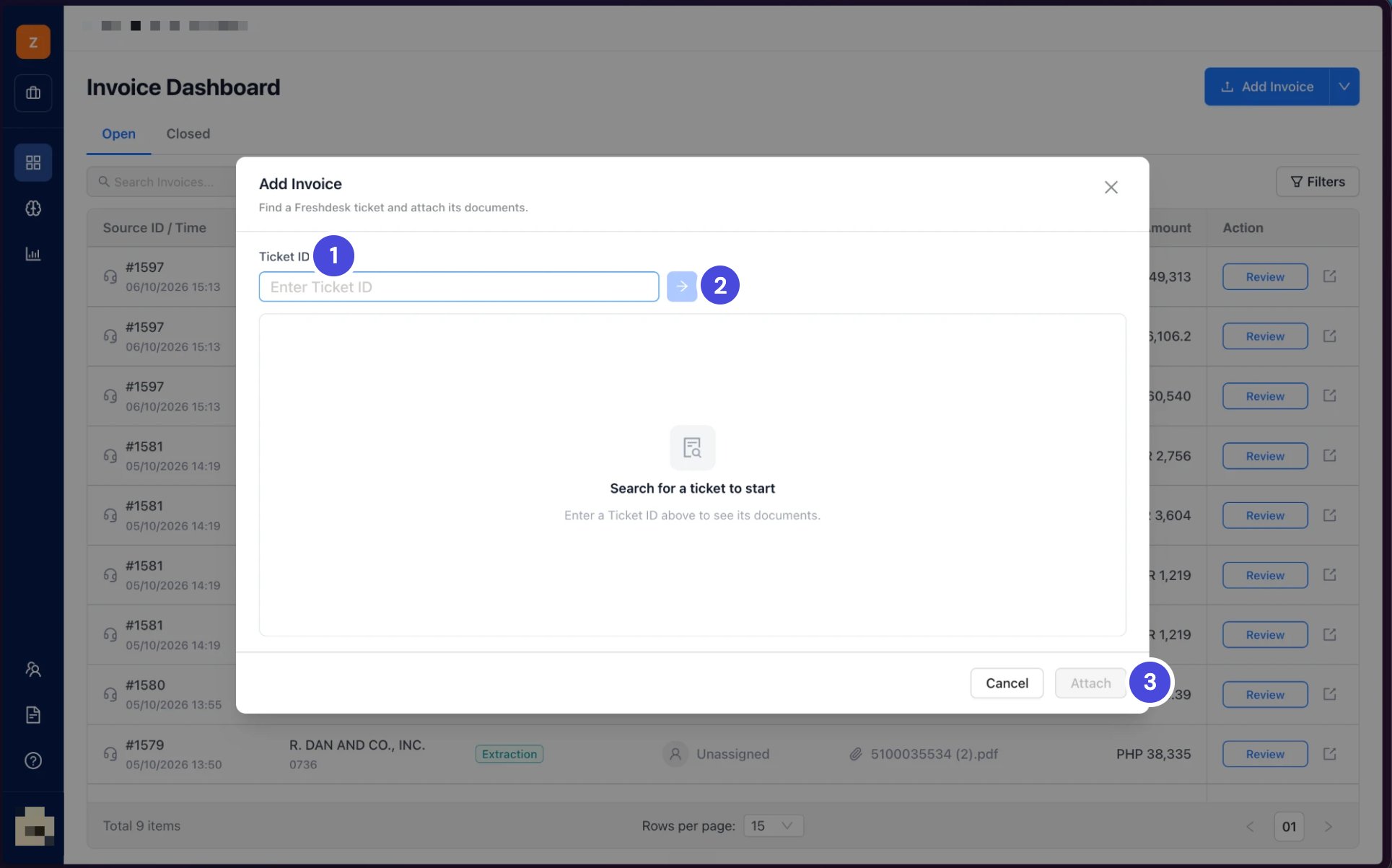Image resolution: width=1392 pixels, height=868 pixels.
Task: Open the help question mark icon
Action: (33, 760)
